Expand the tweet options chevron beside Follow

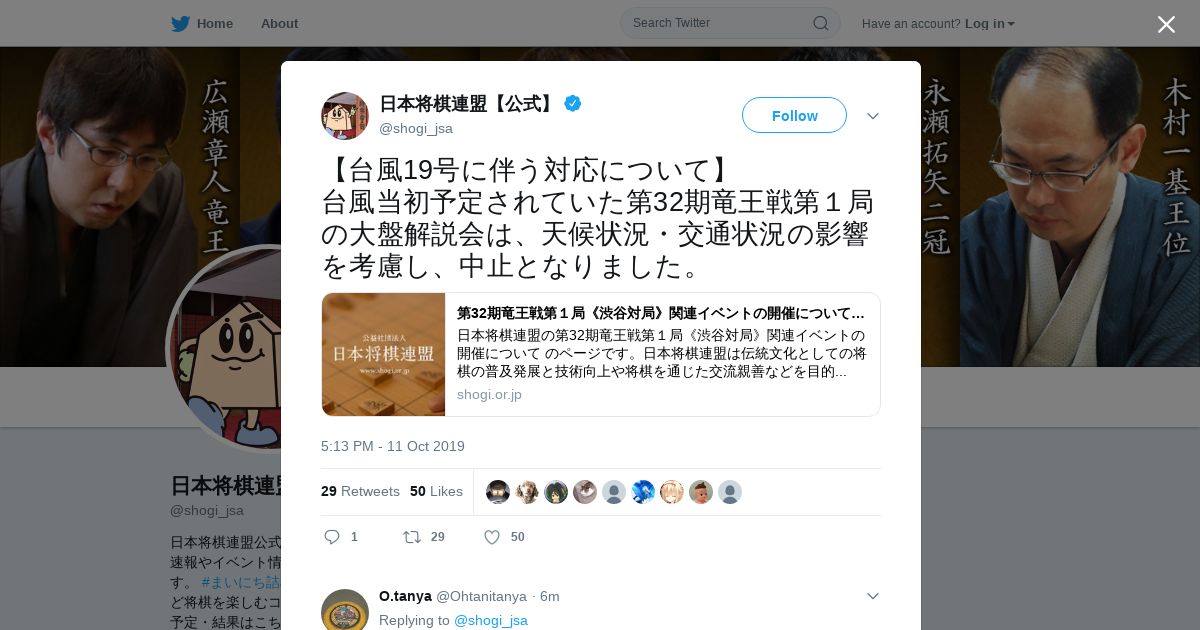873,116
